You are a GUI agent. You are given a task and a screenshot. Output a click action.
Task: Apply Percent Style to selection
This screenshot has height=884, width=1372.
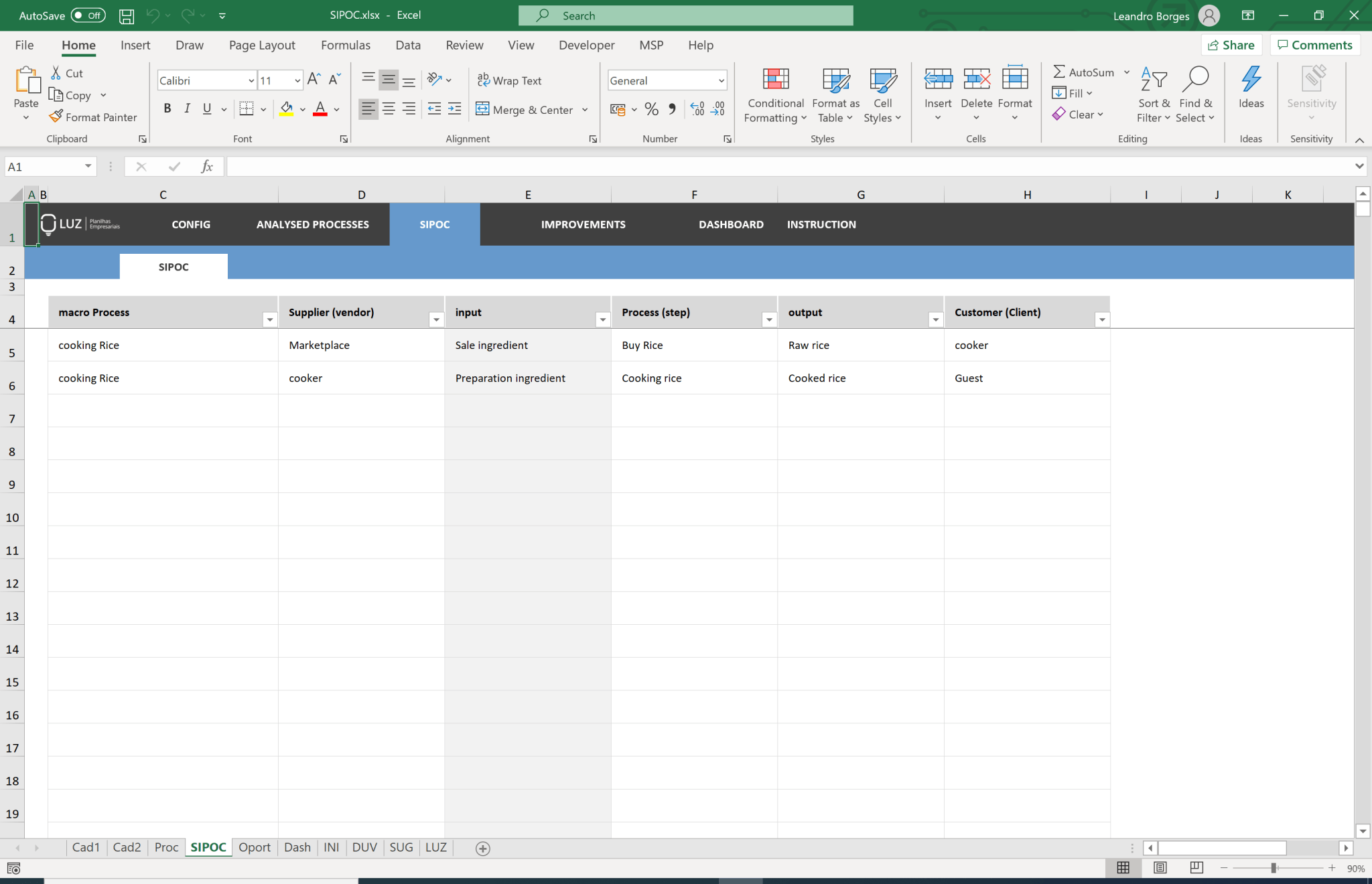coord(650,109)
